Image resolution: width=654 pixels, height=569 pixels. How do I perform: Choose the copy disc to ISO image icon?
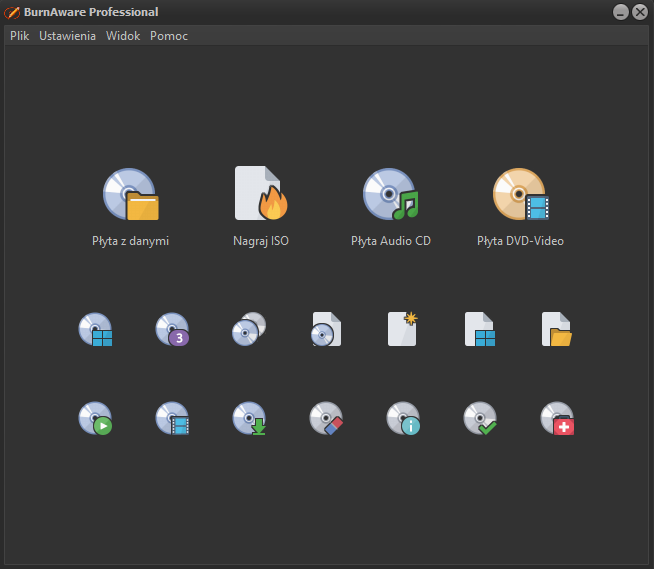coord(326,329)
